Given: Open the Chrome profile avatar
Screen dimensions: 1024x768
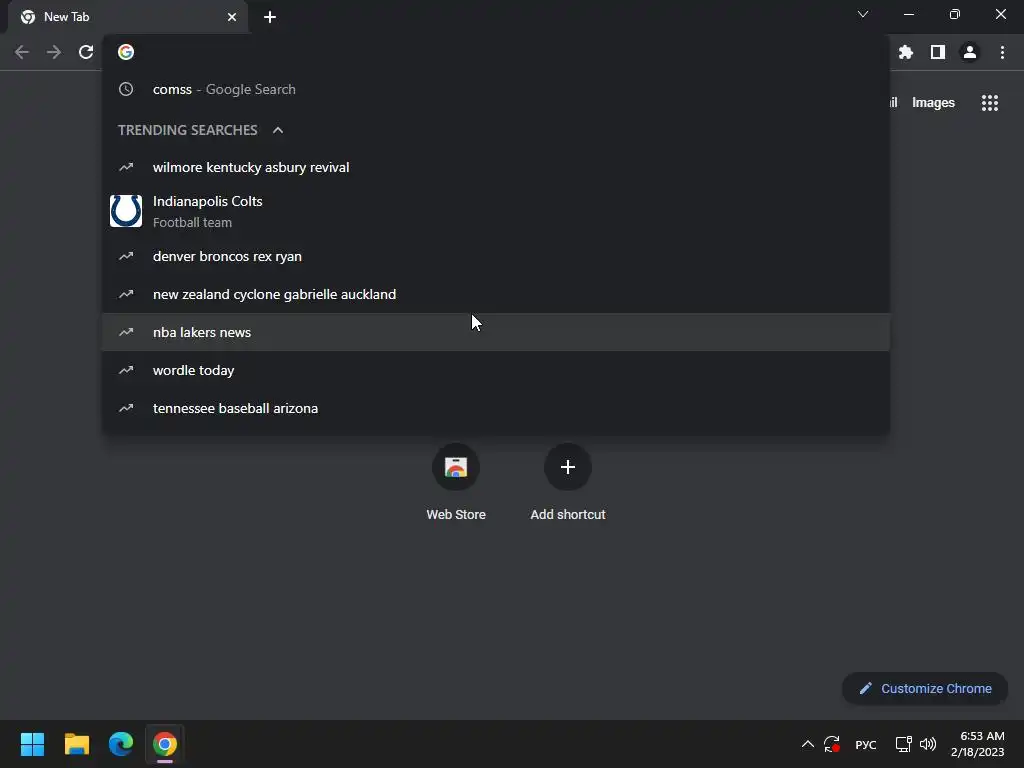Looking at the screenshot, I should (x=970, y=52).
